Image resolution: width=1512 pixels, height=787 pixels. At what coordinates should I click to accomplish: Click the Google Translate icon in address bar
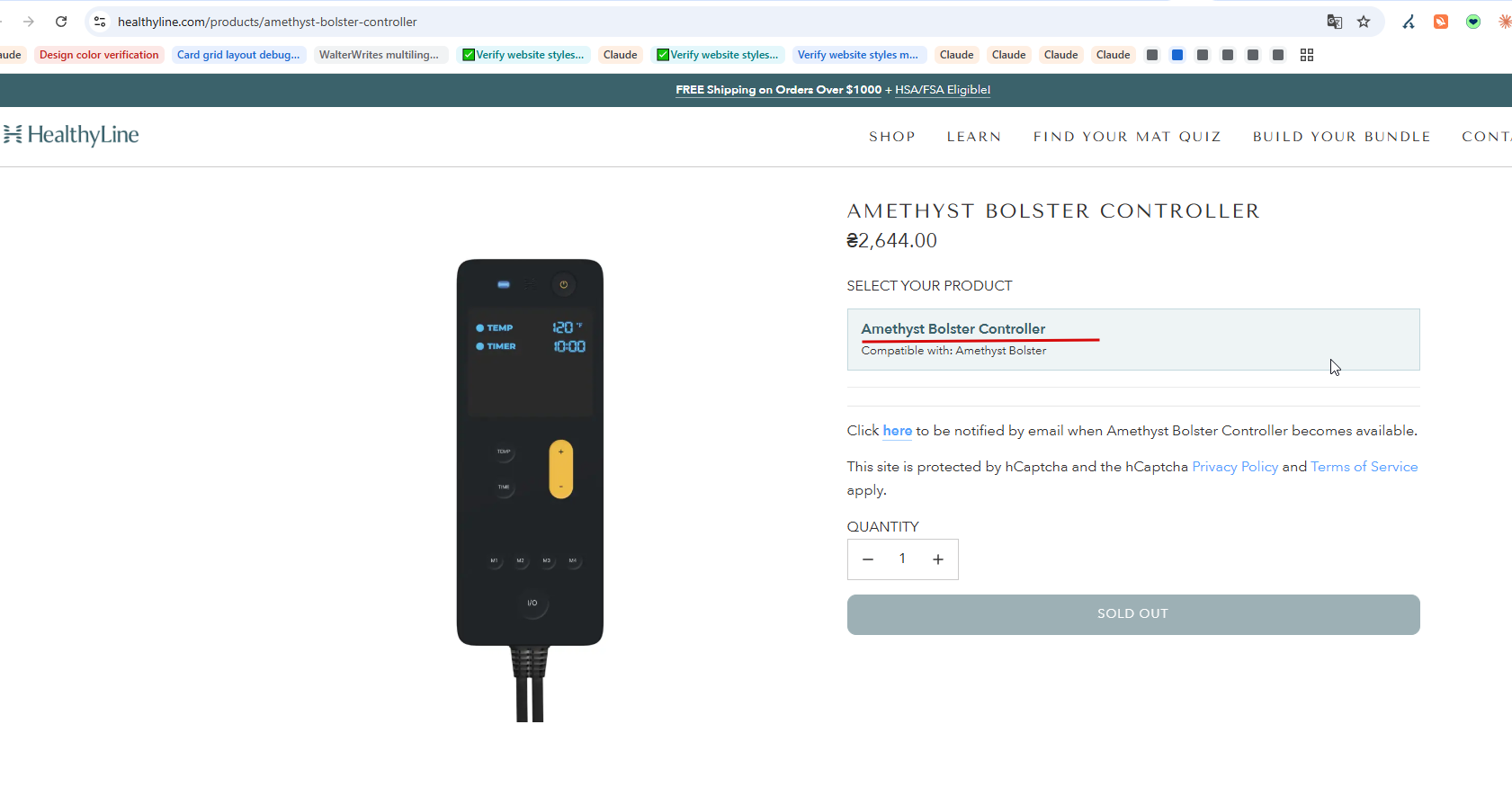coord(1335,22)
